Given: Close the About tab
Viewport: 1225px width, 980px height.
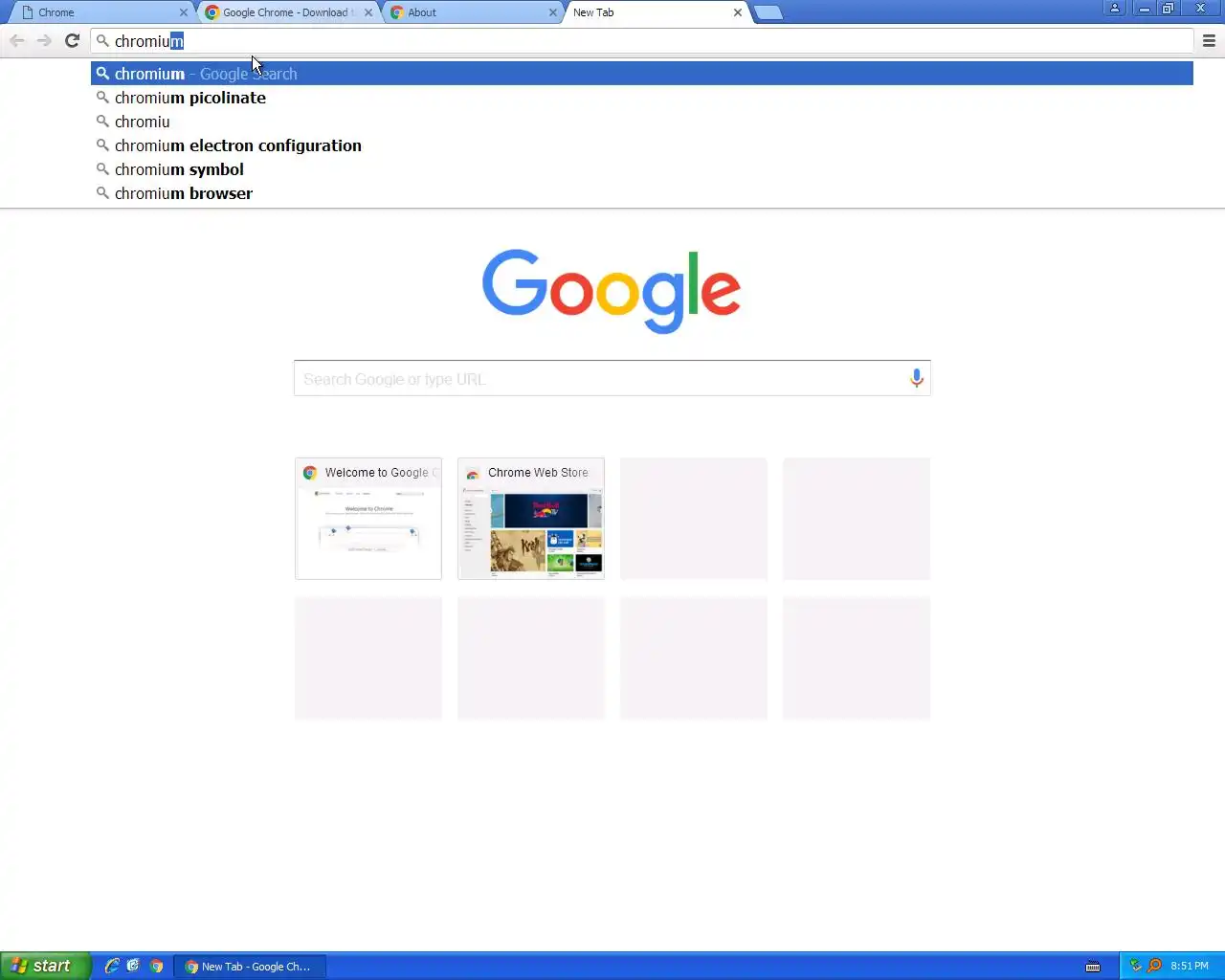Looking at the screenshot, I should 552,12.
